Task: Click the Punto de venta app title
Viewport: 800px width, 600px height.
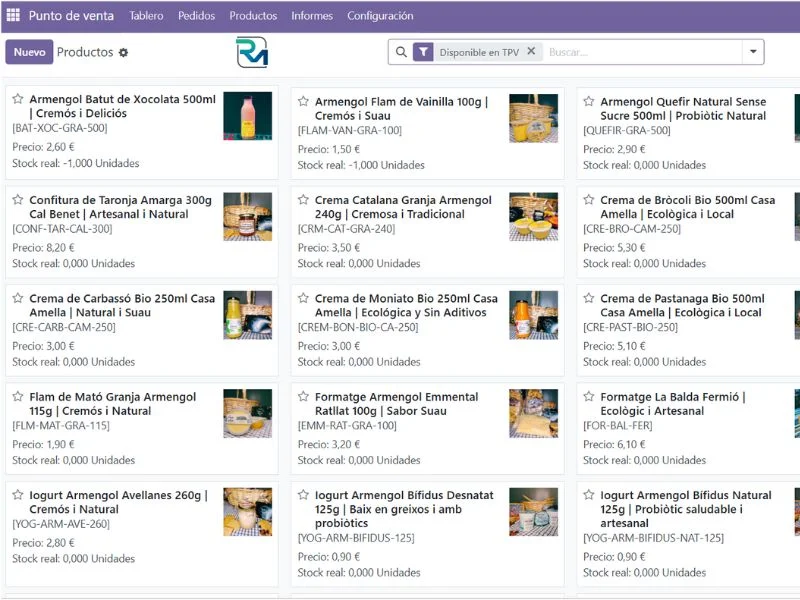Action: tap(71, 16)
